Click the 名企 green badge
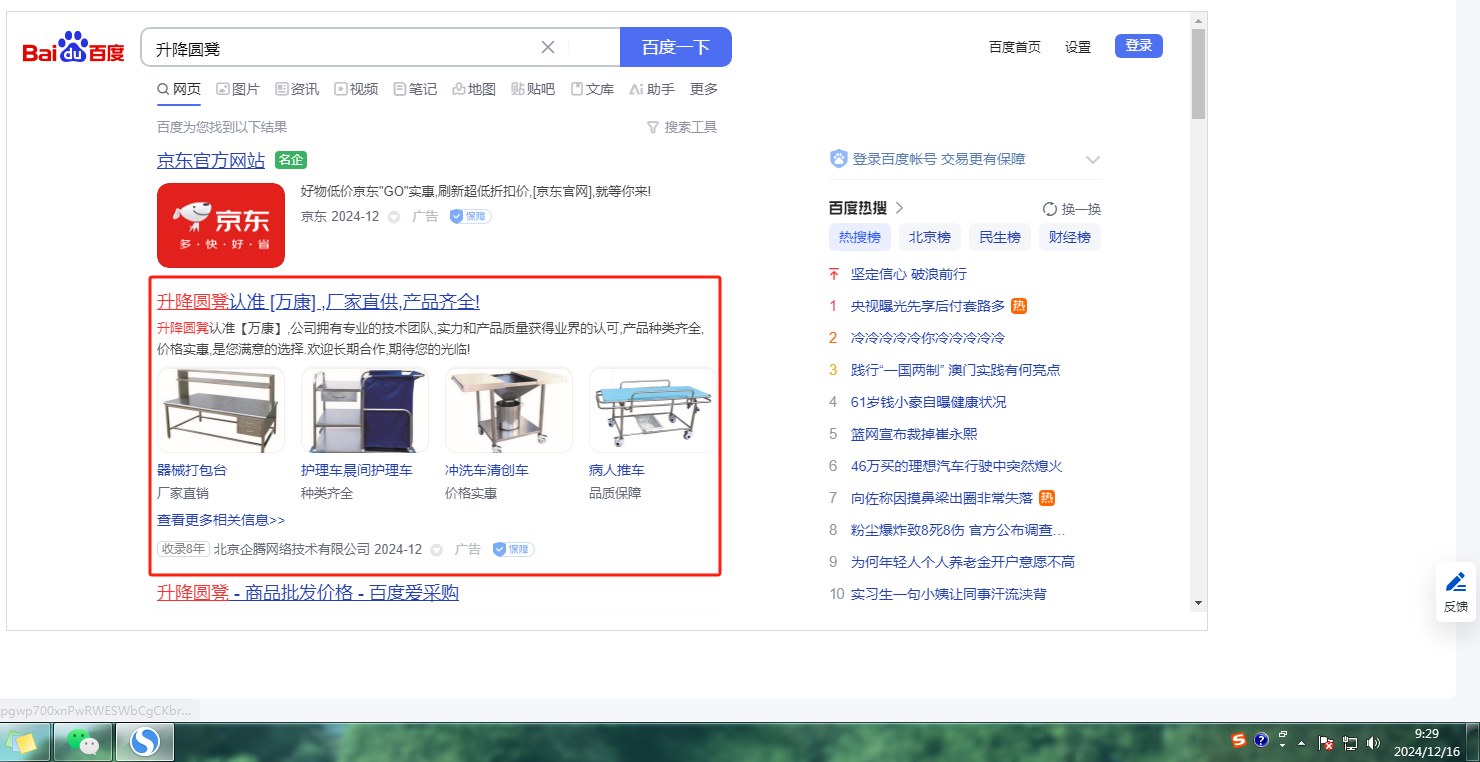Screen dimensions: 1480x762 [x=291, y=160]
